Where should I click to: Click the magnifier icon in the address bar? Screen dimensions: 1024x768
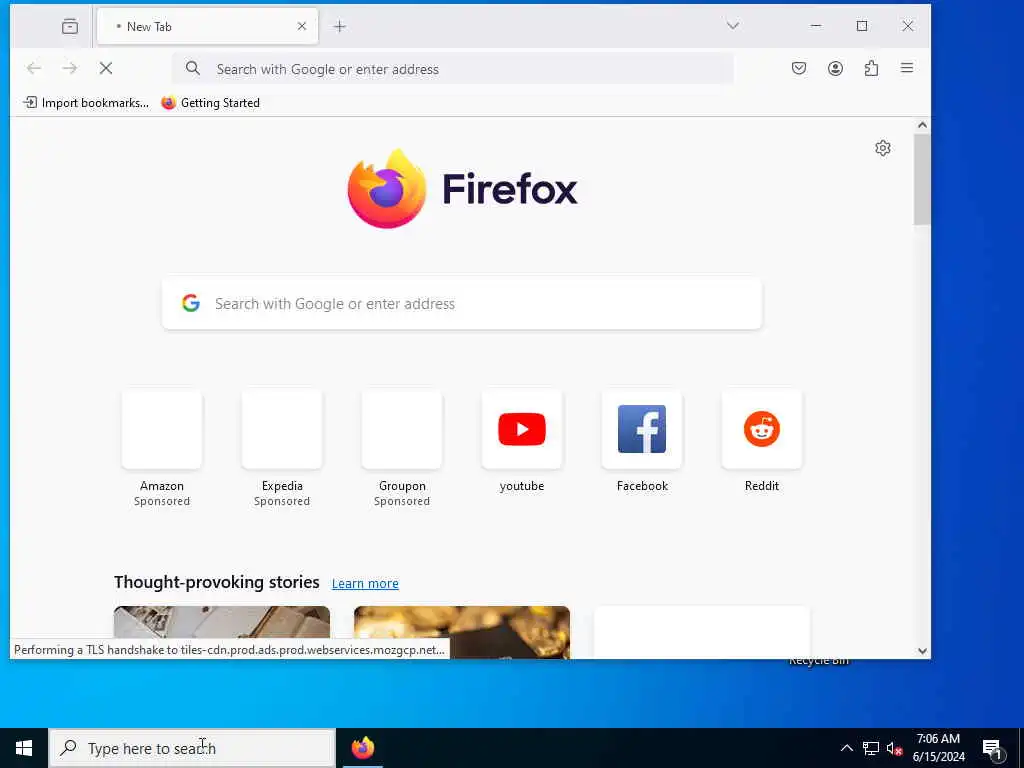pyautogui.click(x=193, y=68)
